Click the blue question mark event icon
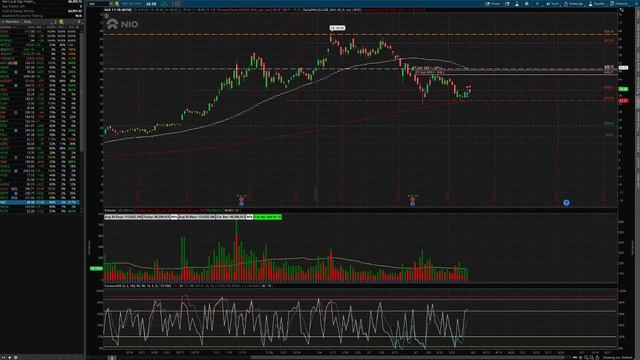The image size is (640, 360). (566, 202)
